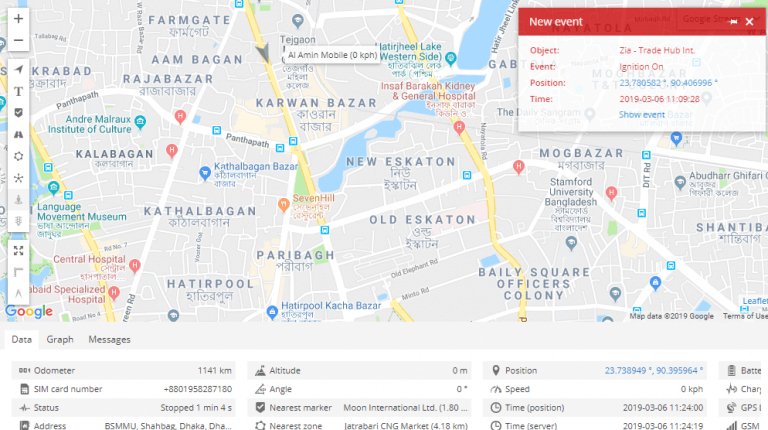Toggle markers visibility shield icon

(x=18, y=113)
